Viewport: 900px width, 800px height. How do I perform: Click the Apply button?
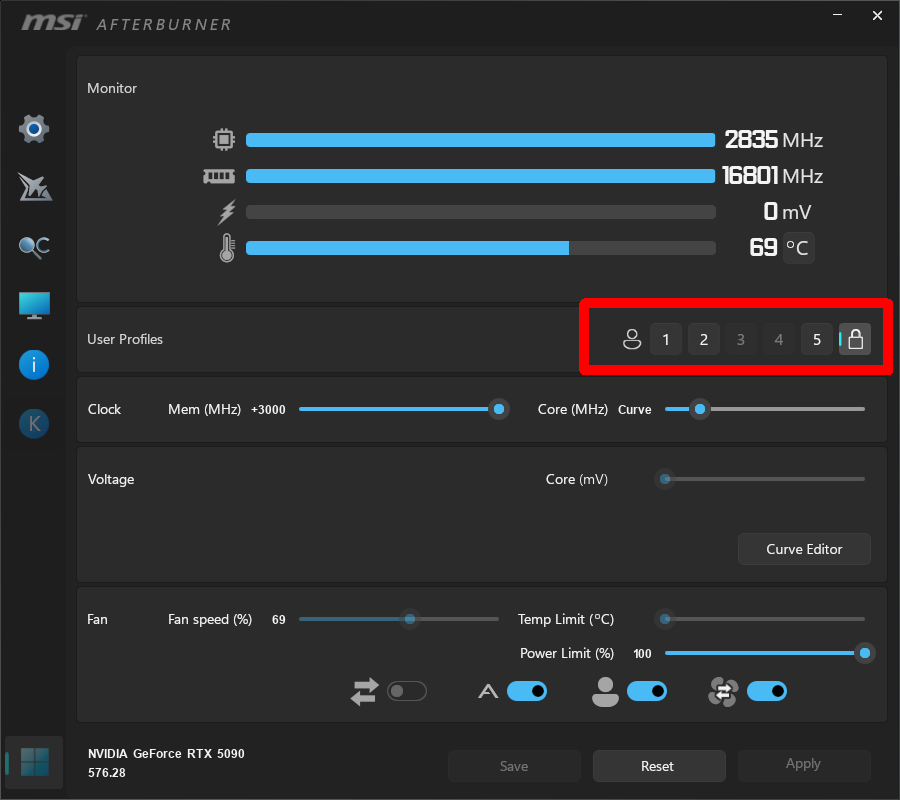804,766
